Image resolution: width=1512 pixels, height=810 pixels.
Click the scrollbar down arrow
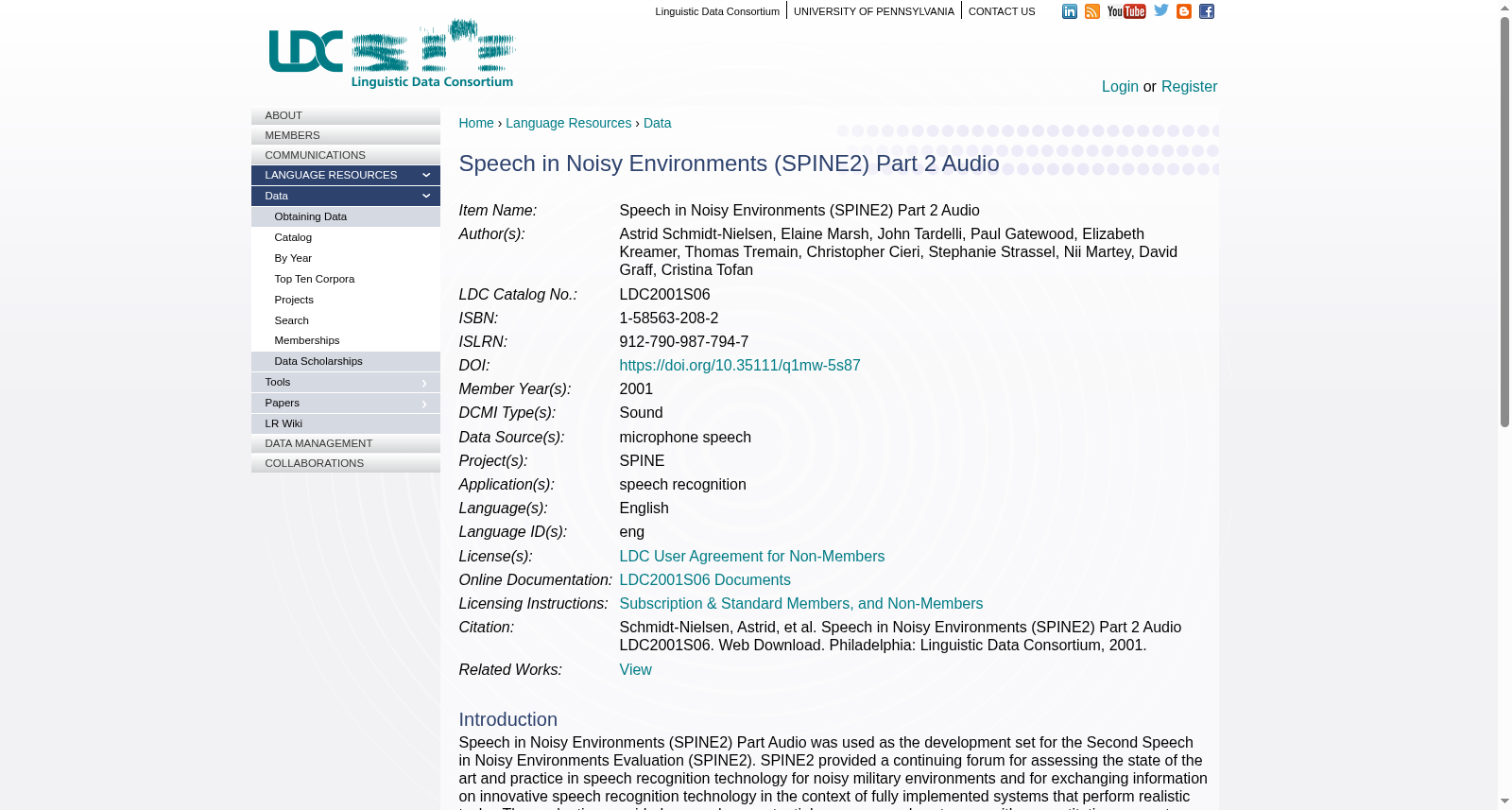[x=1504, y=802]
